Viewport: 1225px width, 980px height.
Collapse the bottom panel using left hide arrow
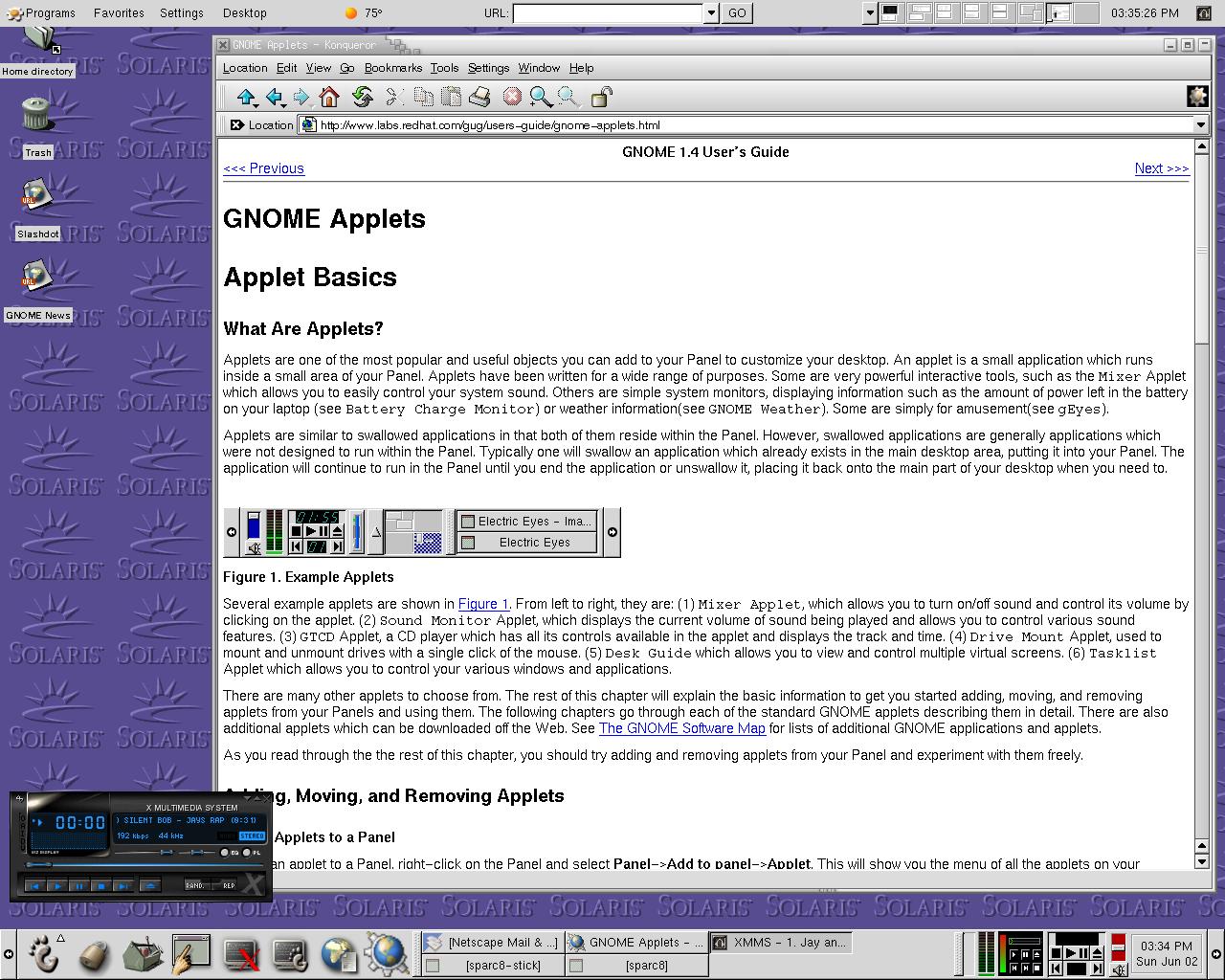pos(9,954)
